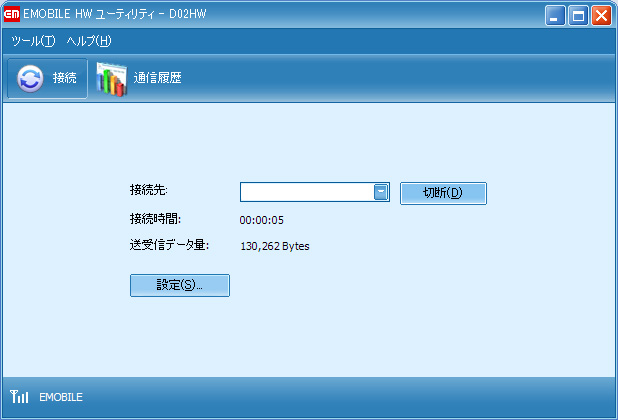Click inside the 接続先 combo box field

pyautogui.click(x=315, y=192)
